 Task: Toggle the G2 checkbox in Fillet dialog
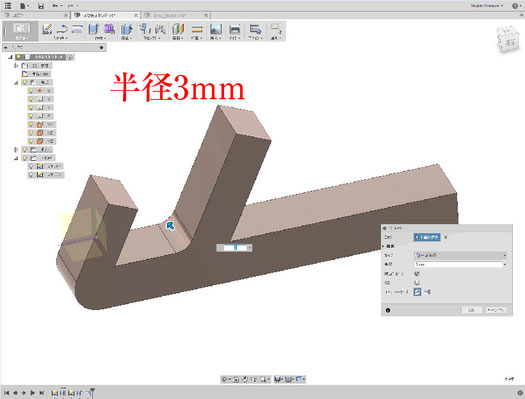[417, 283]
